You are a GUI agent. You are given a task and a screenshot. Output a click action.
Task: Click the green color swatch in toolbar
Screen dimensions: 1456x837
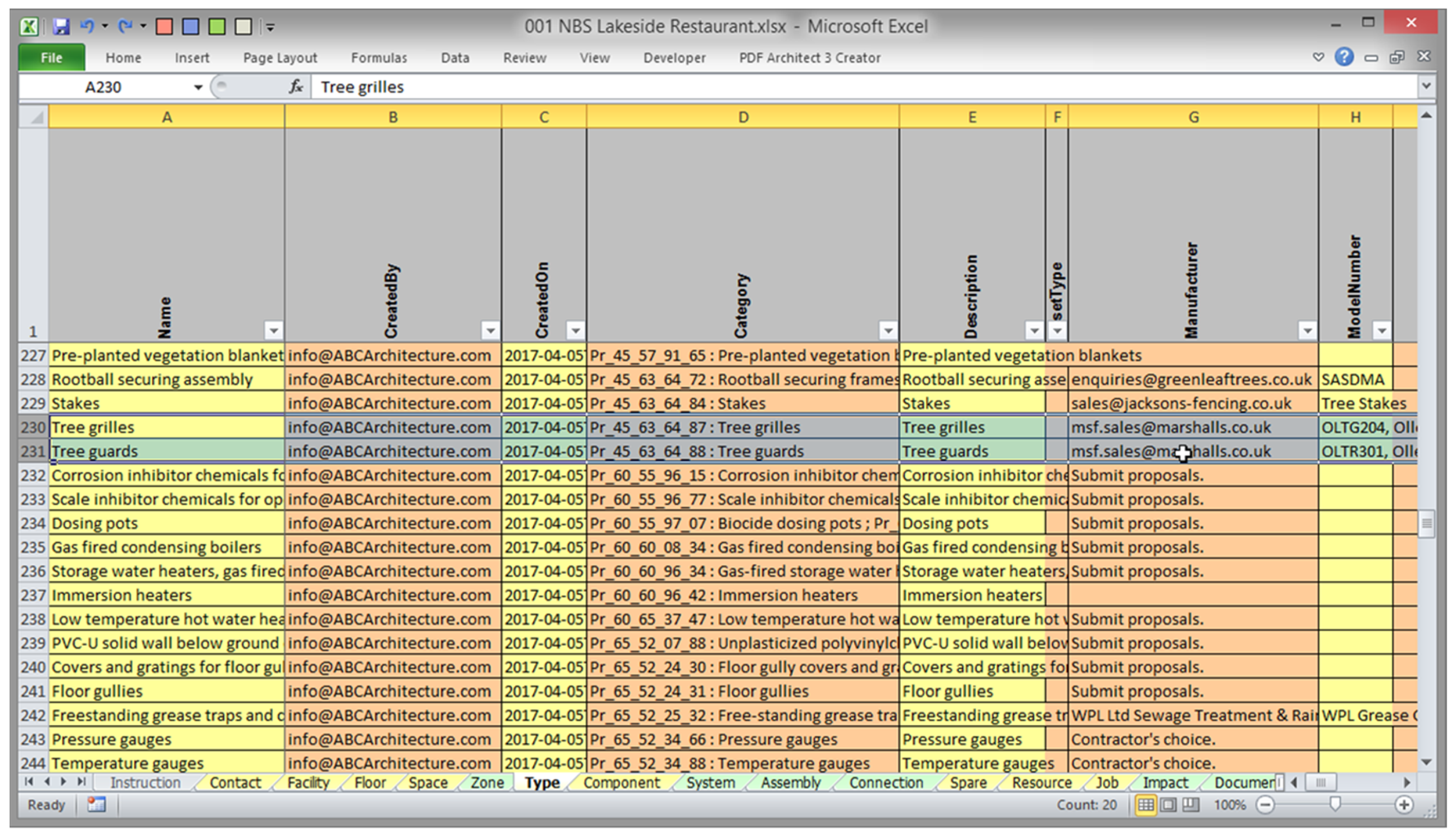point(217,26)
